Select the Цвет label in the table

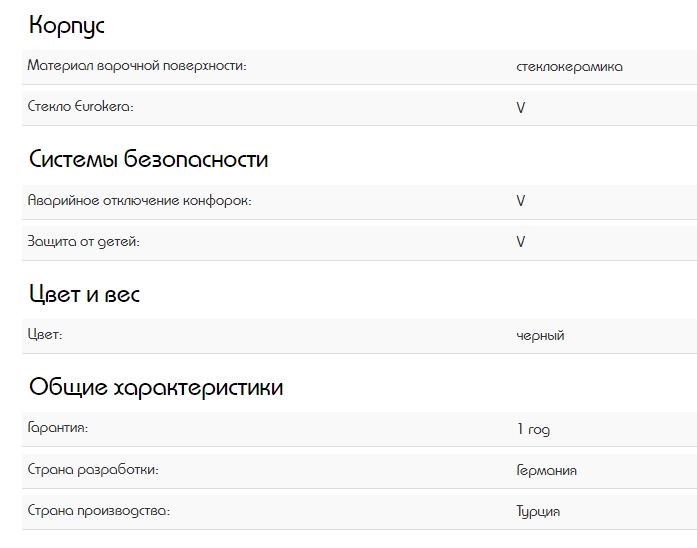[45, 335]
